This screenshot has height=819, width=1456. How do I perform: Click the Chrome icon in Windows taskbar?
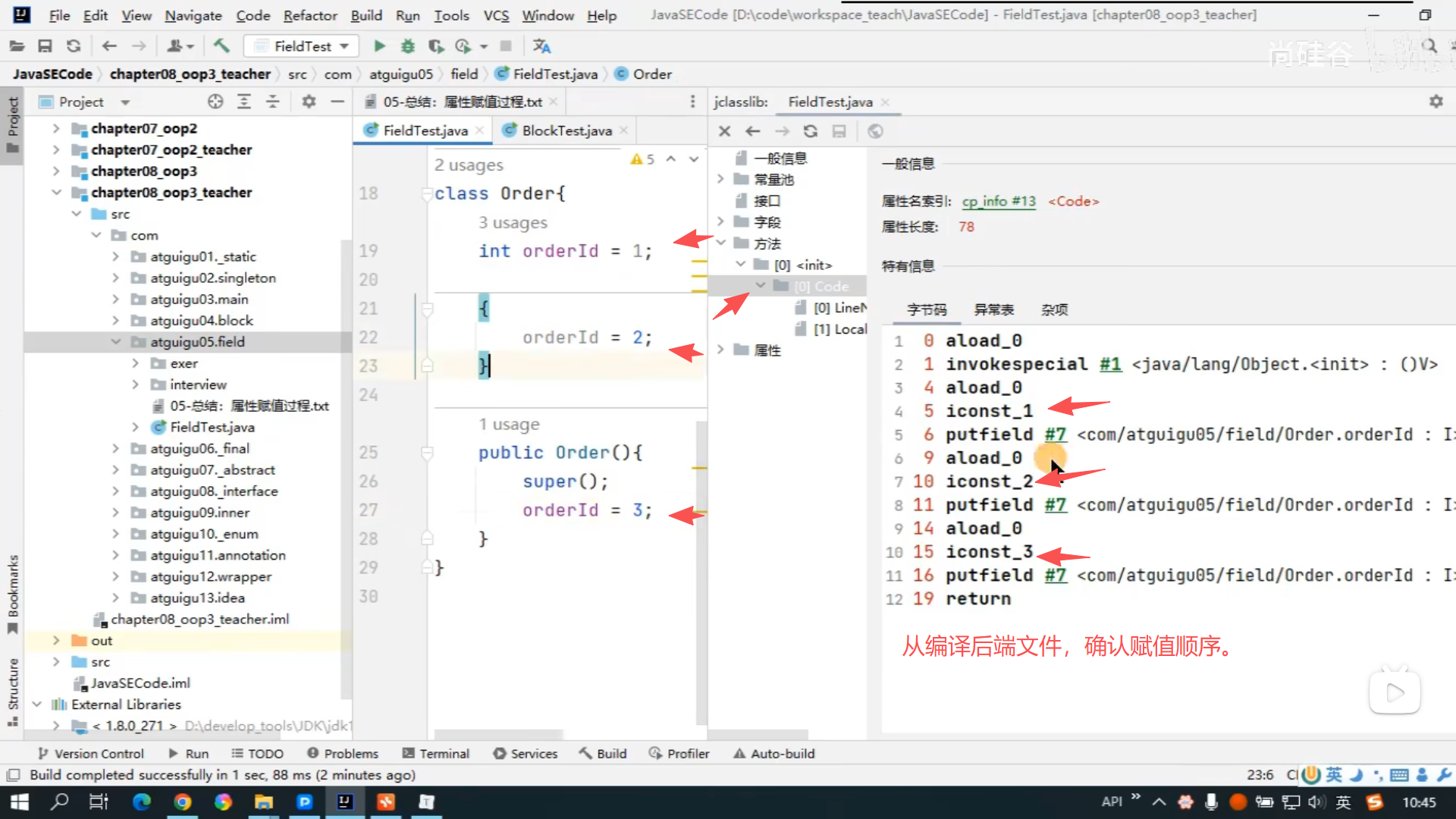tap(182, 802)
